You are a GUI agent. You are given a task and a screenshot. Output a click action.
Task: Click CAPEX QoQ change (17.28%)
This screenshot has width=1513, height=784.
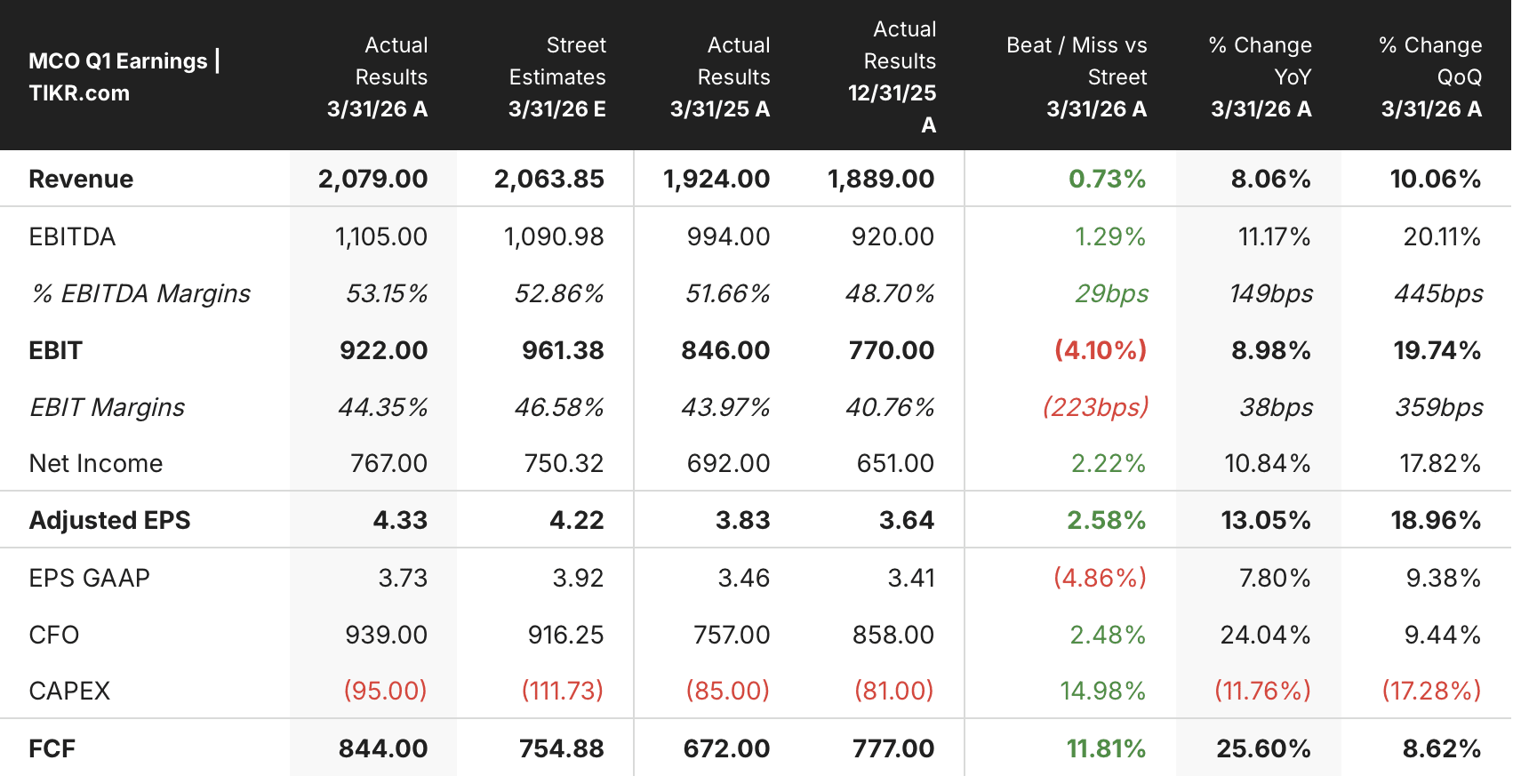point(1431,691)
